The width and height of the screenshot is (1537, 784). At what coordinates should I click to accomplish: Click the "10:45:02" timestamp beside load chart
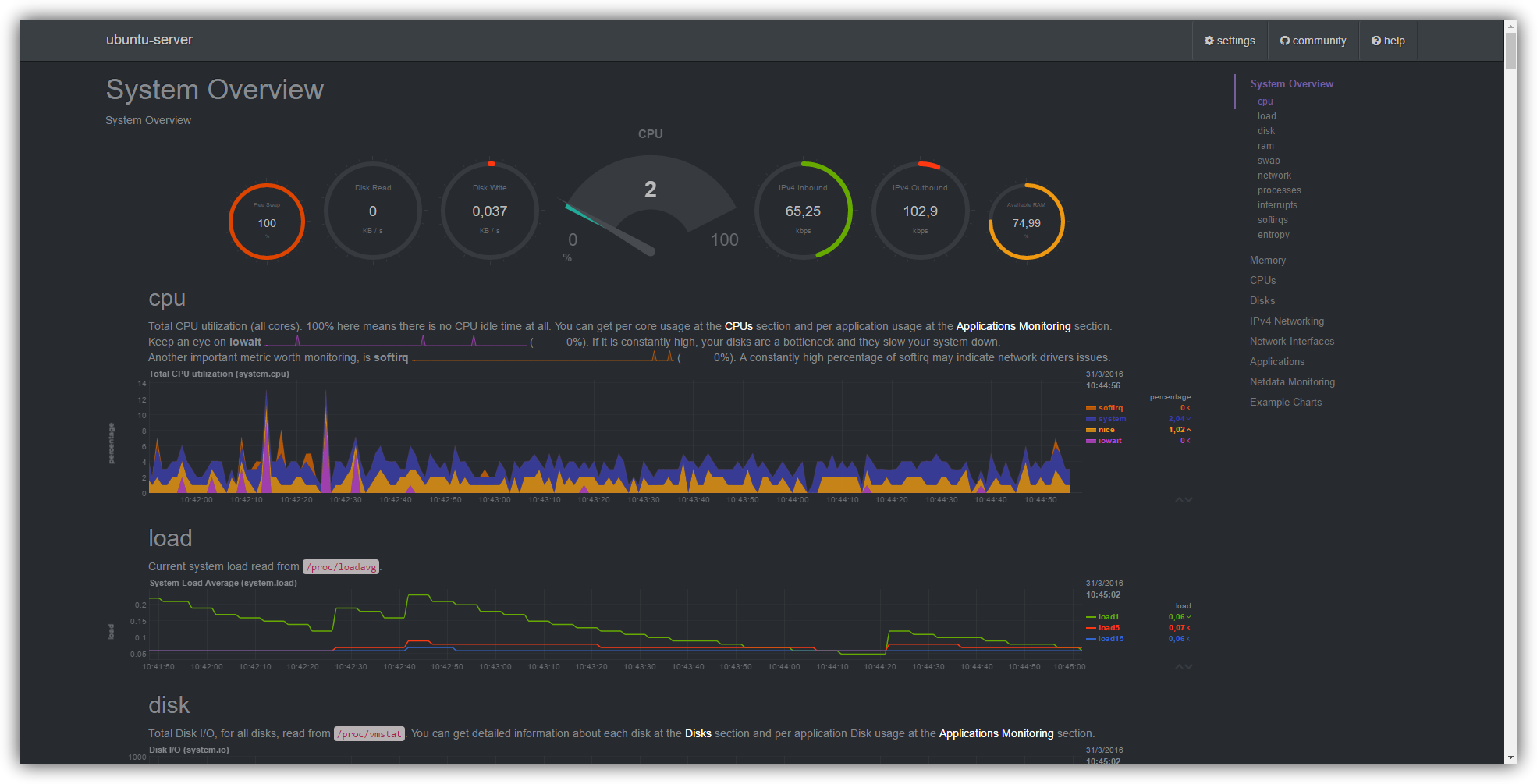[x=1103, y=594]
